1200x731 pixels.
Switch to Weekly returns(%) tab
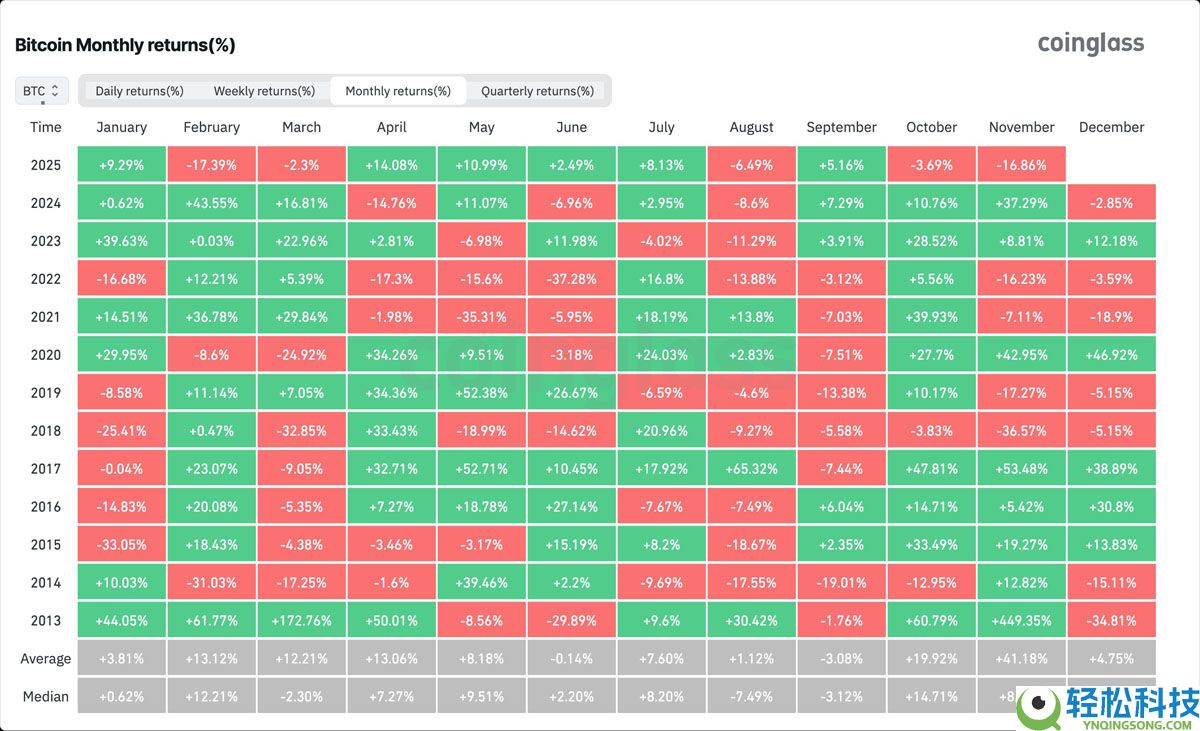264,91
